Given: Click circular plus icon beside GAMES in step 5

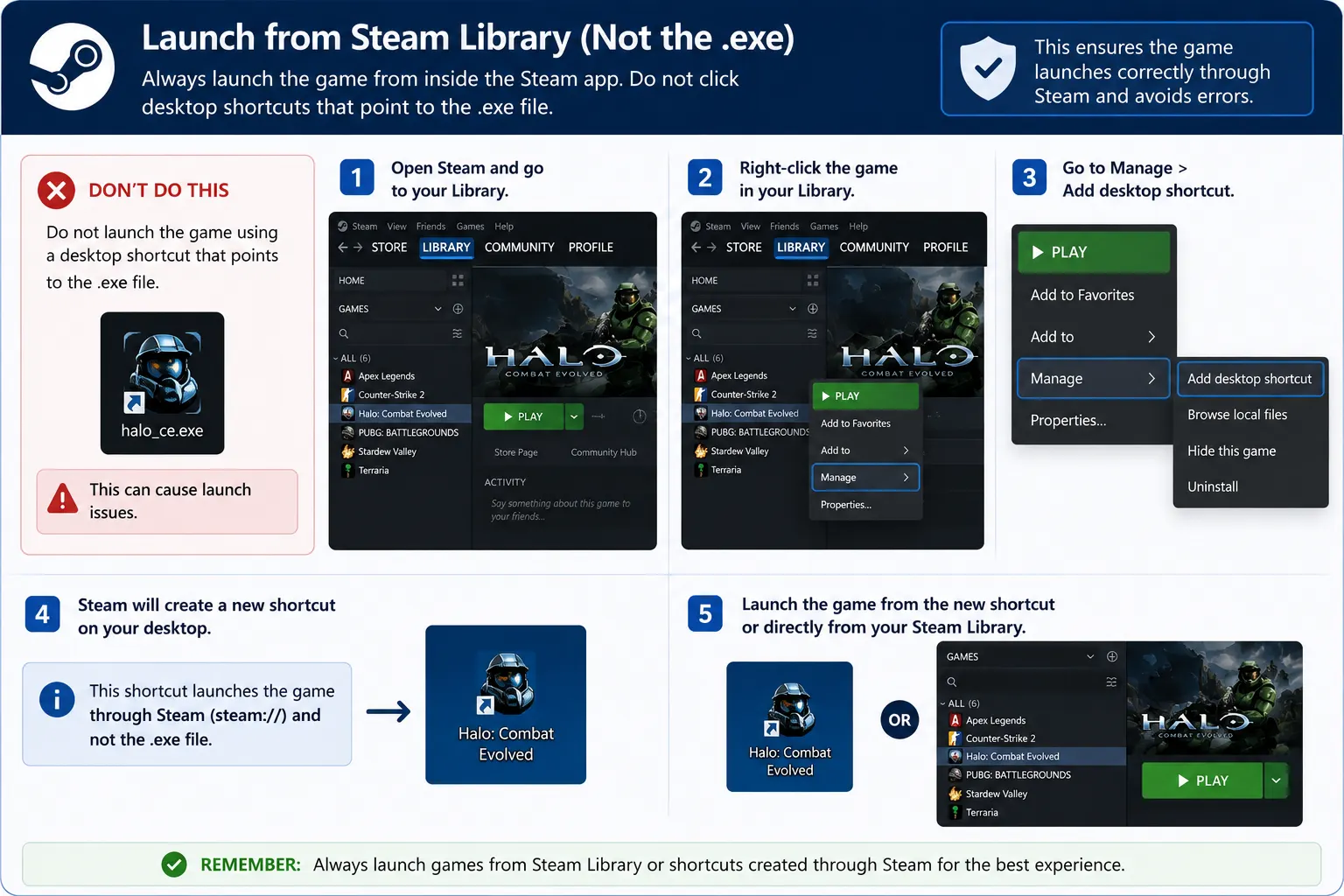Looking at the screenshot, I should point(1112,656).
